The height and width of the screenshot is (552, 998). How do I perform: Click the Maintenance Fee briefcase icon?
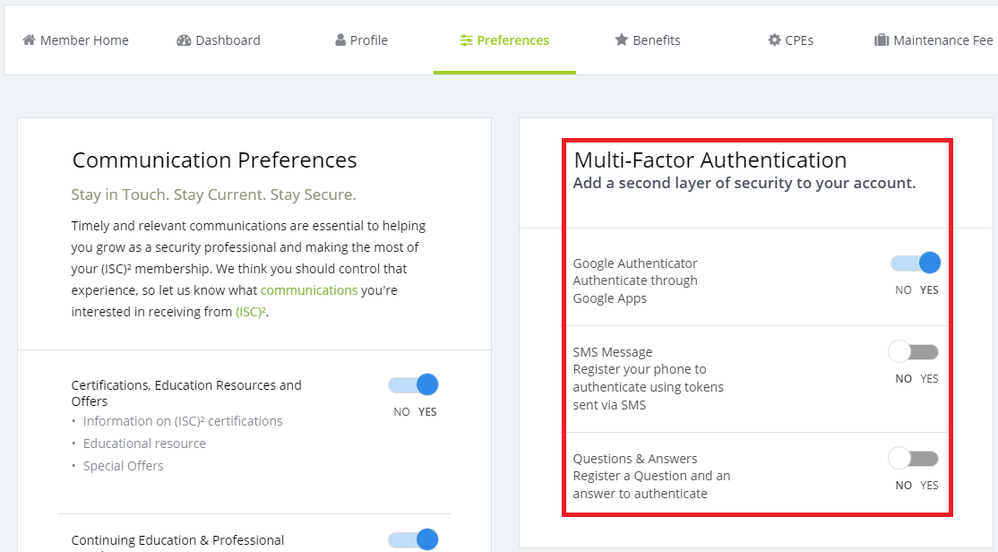pyautogui.click(x=881, y=41)
